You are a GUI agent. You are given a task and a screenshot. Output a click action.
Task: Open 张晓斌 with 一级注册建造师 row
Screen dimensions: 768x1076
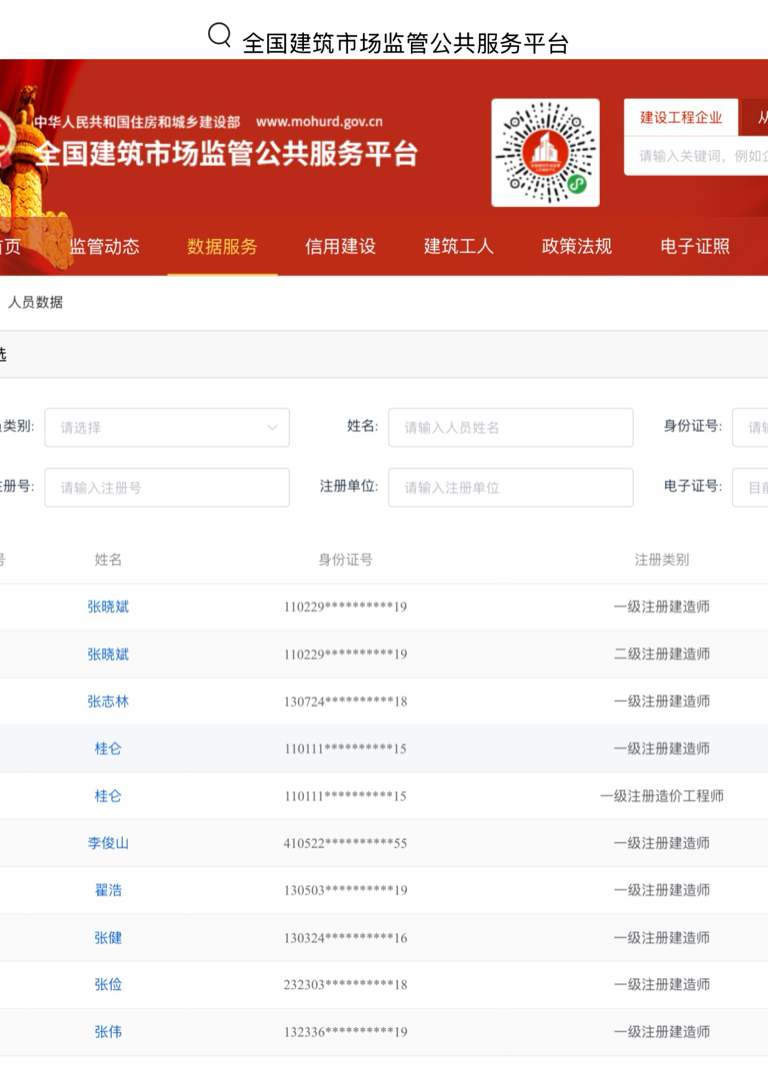click(108, 607)
